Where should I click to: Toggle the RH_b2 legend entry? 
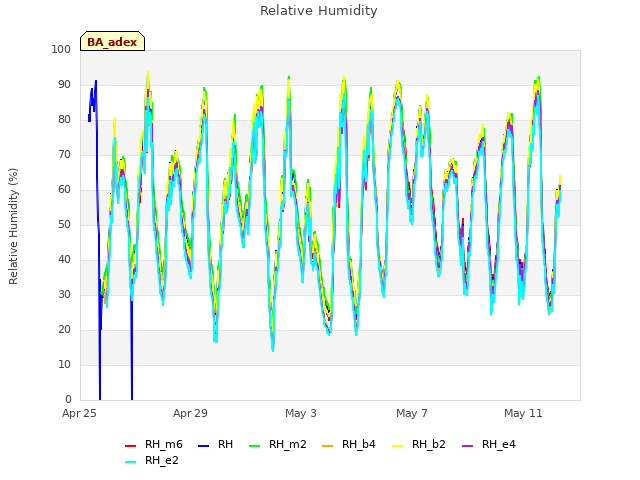[418, 444]
